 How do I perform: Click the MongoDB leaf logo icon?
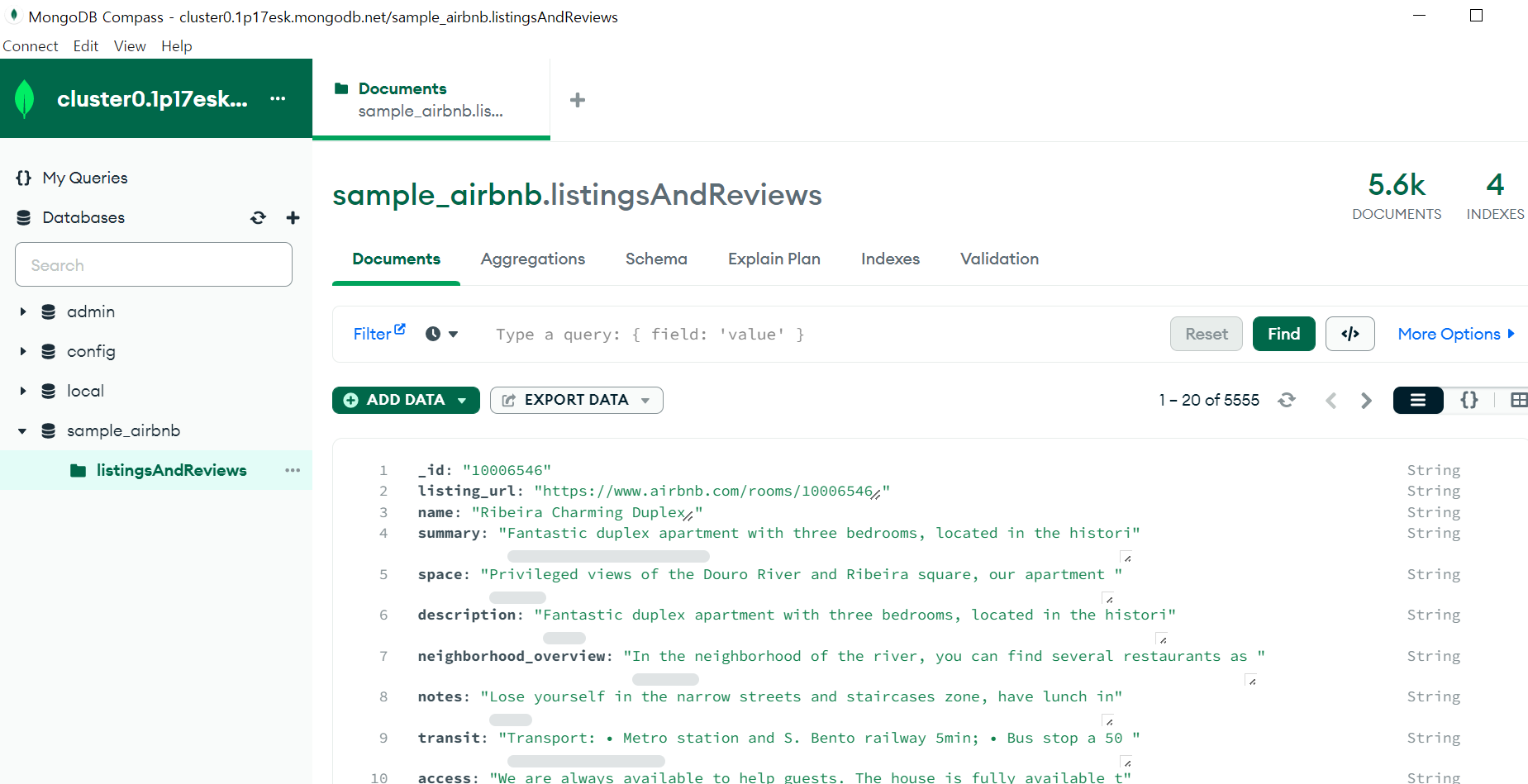(25, 99)
